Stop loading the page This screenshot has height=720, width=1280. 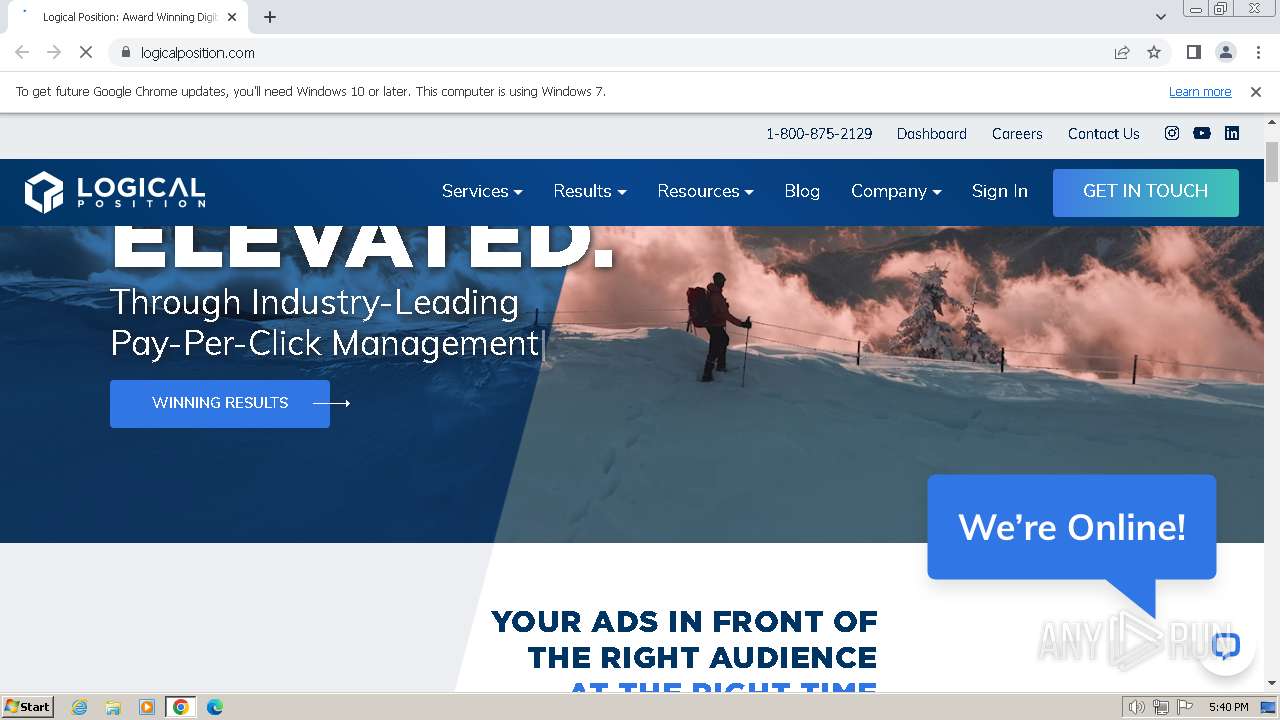(86, 52)
